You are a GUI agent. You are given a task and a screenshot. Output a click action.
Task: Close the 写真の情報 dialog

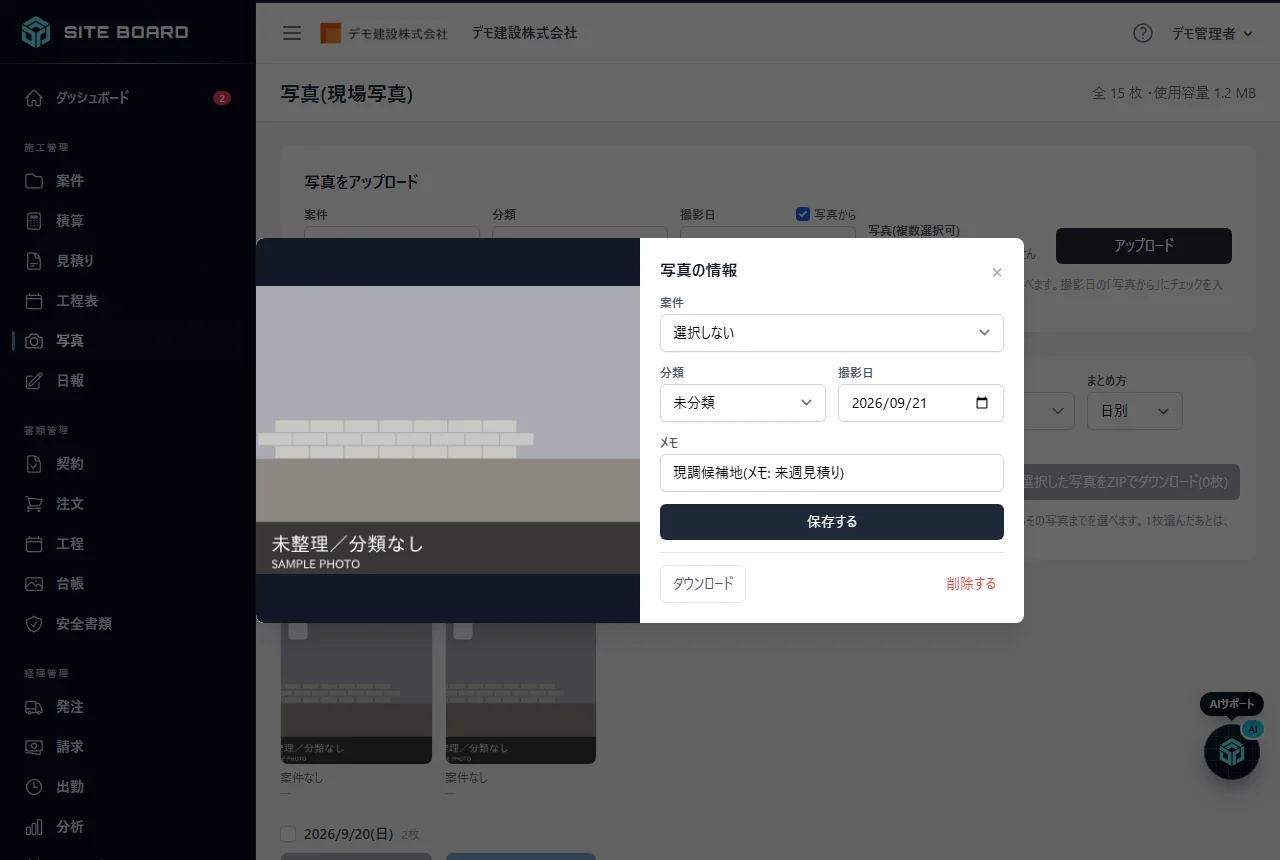click(x=997, y=272)
